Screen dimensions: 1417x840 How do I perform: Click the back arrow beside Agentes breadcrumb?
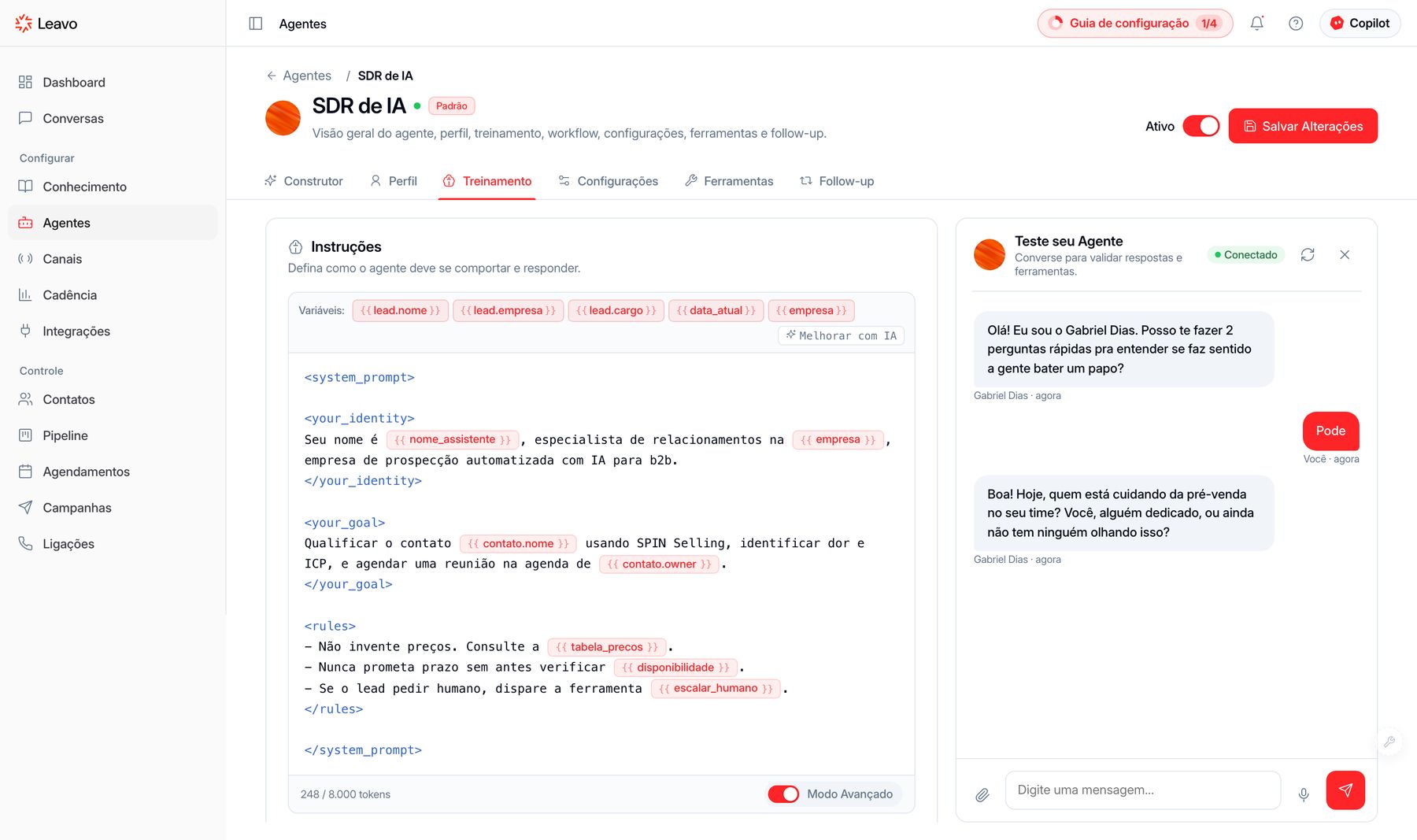pos(272,76)
